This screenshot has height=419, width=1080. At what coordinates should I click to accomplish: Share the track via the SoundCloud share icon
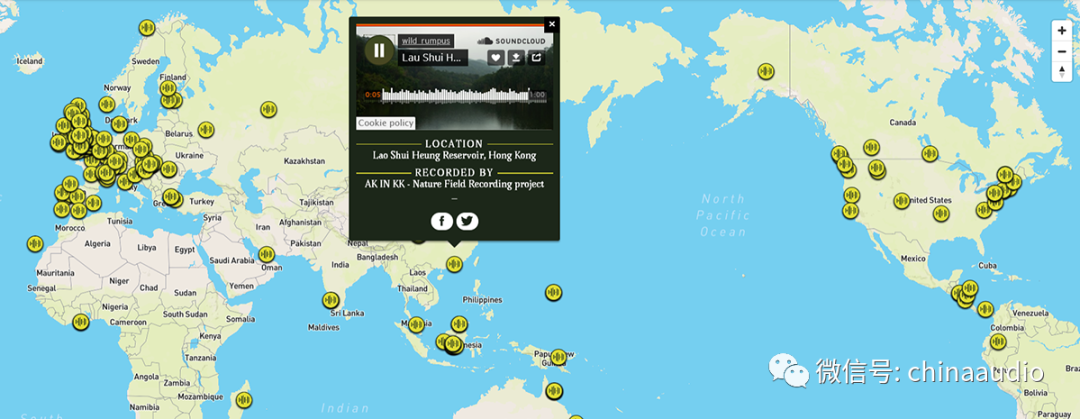(536, 57)
